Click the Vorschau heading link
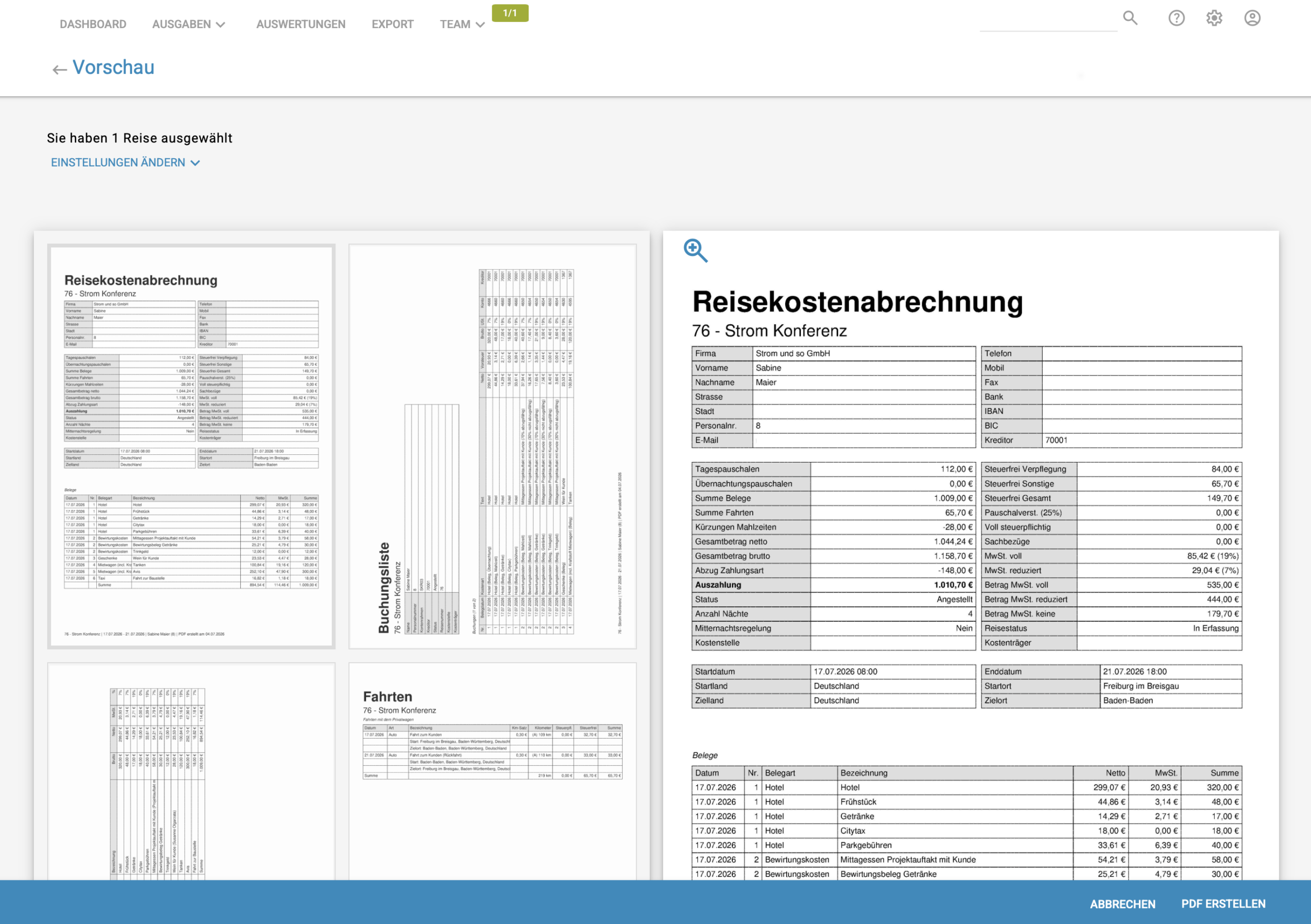This screenshot has height=924, width=1311. pos(113,68)
